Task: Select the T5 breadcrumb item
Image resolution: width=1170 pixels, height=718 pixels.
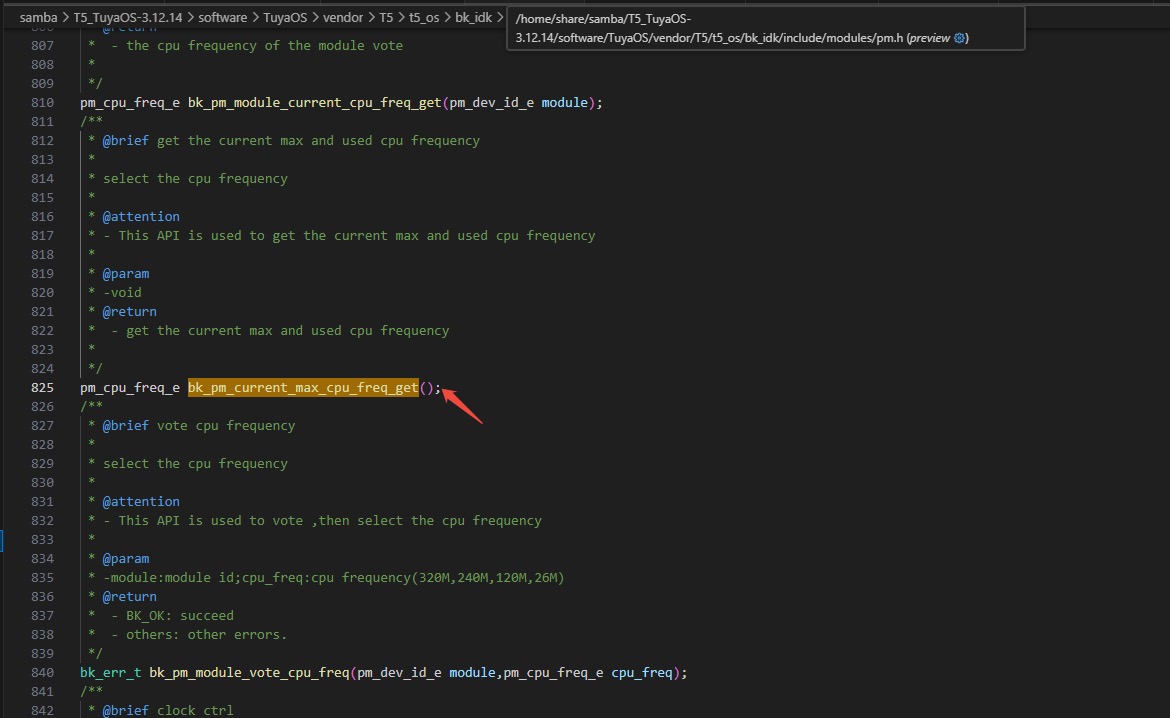Action: 386,18
